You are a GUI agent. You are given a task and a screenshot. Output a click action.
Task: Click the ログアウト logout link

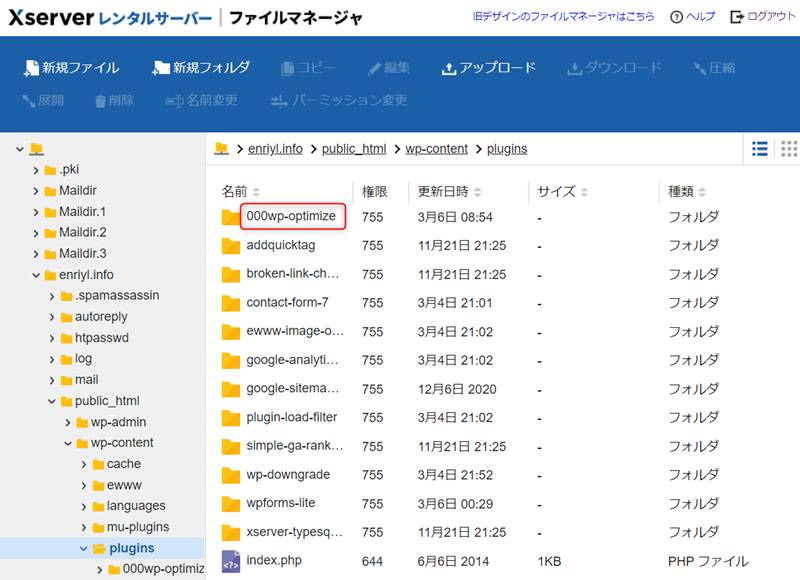(763, 17)
